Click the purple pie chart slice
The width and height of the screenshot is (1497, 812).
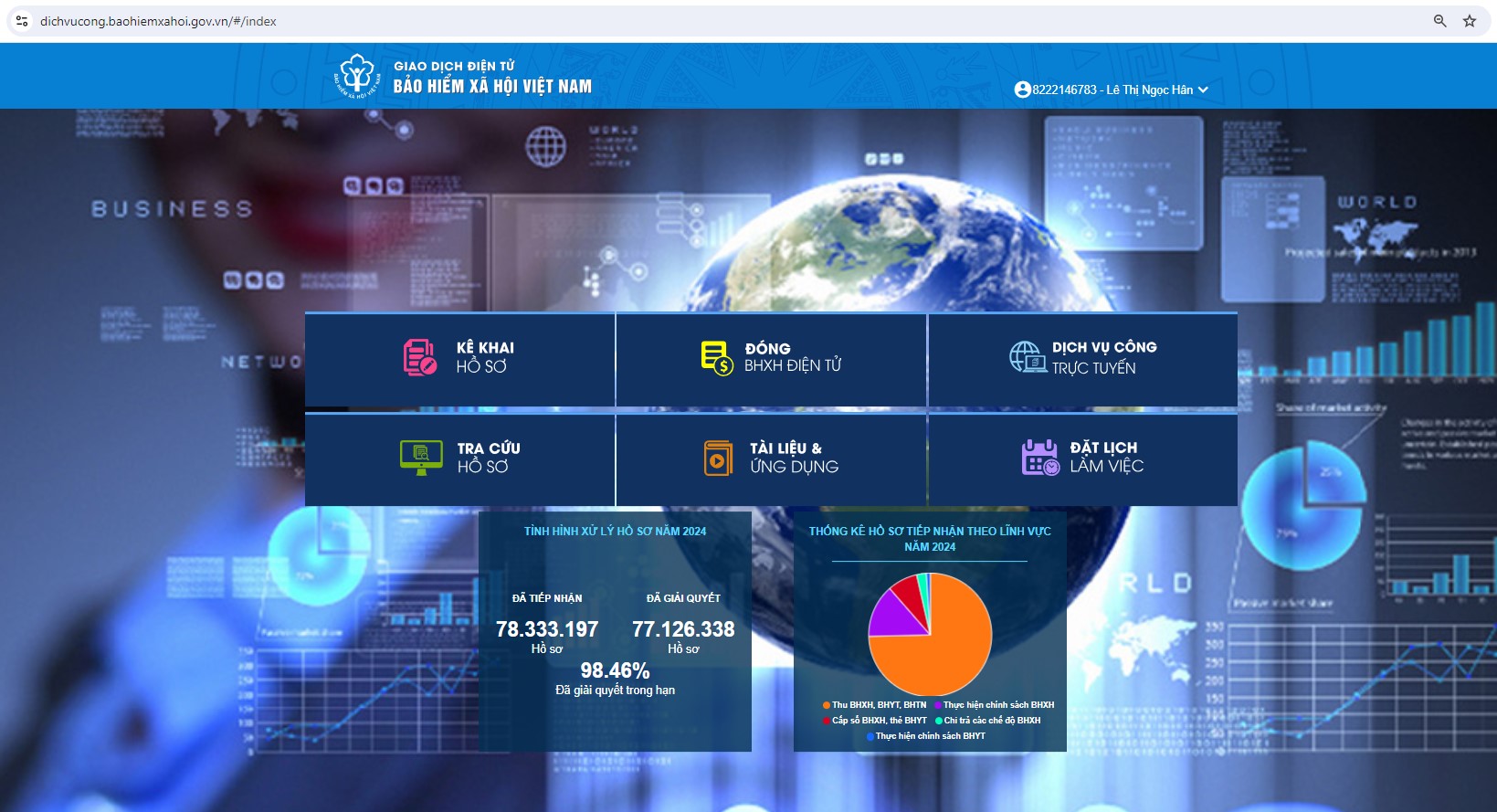point(896,613)
